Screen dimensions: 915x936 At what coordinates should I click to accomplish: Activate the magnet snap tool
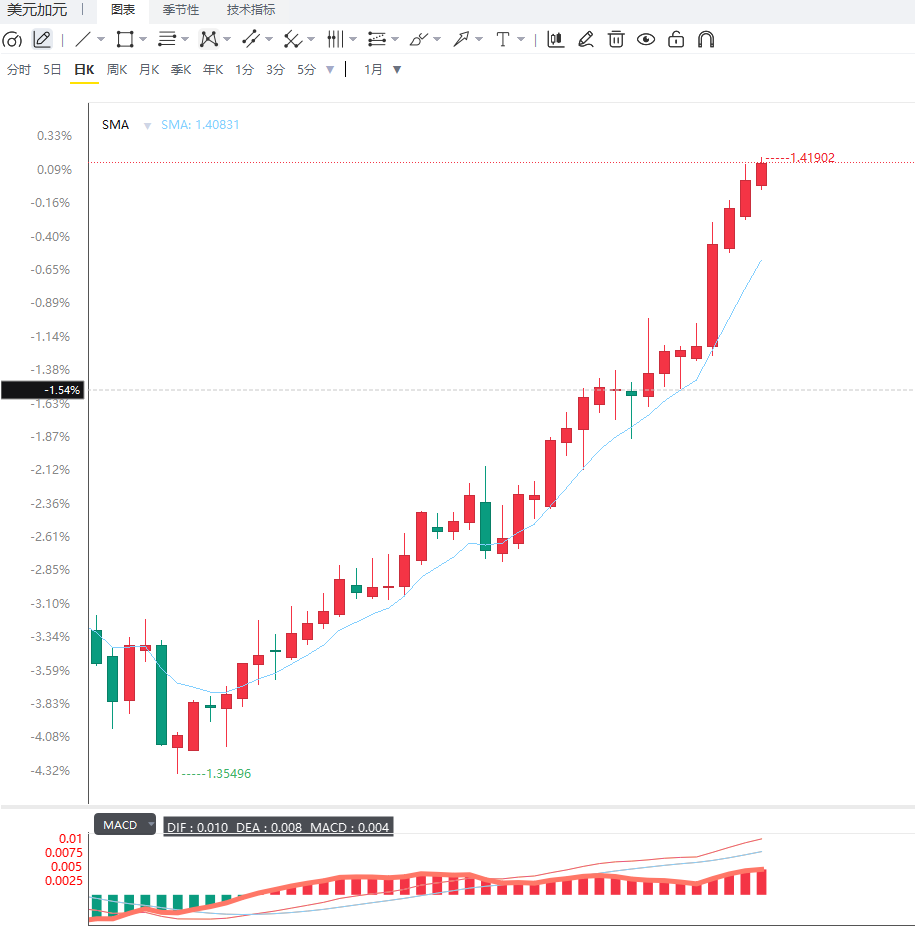[x=706, y=39]
